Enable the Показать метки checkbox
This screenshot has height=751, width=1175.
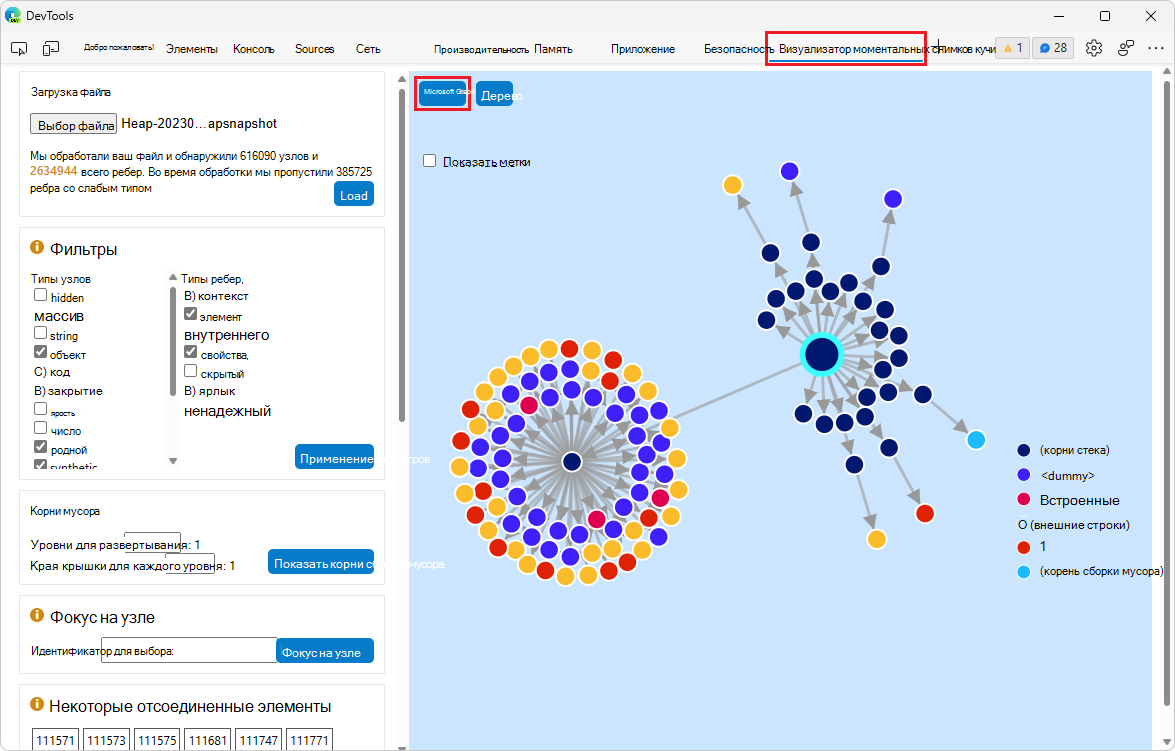click(429, 161)
